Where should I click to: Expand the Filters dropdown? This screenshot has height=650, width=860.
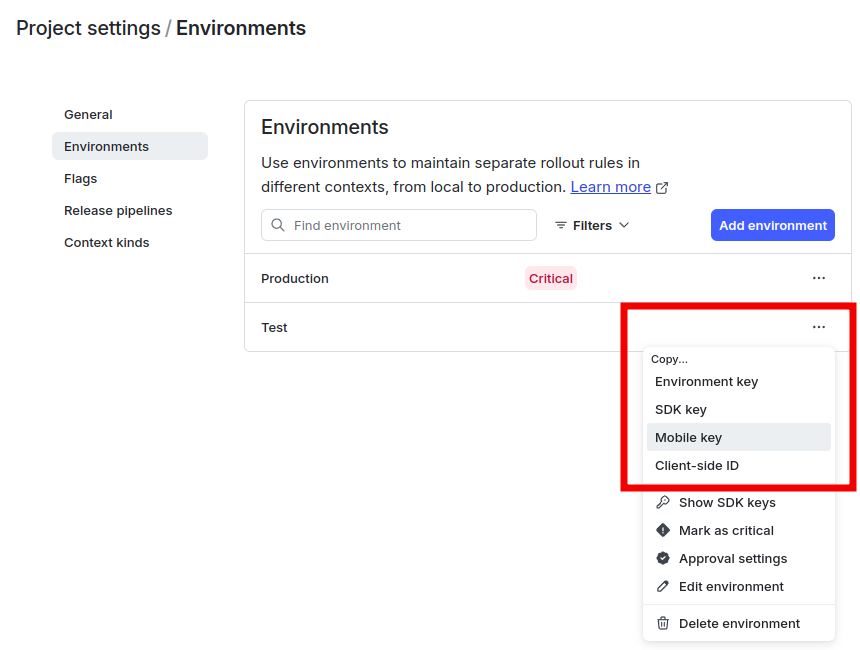pyautogui.click(x=591, y=225)
